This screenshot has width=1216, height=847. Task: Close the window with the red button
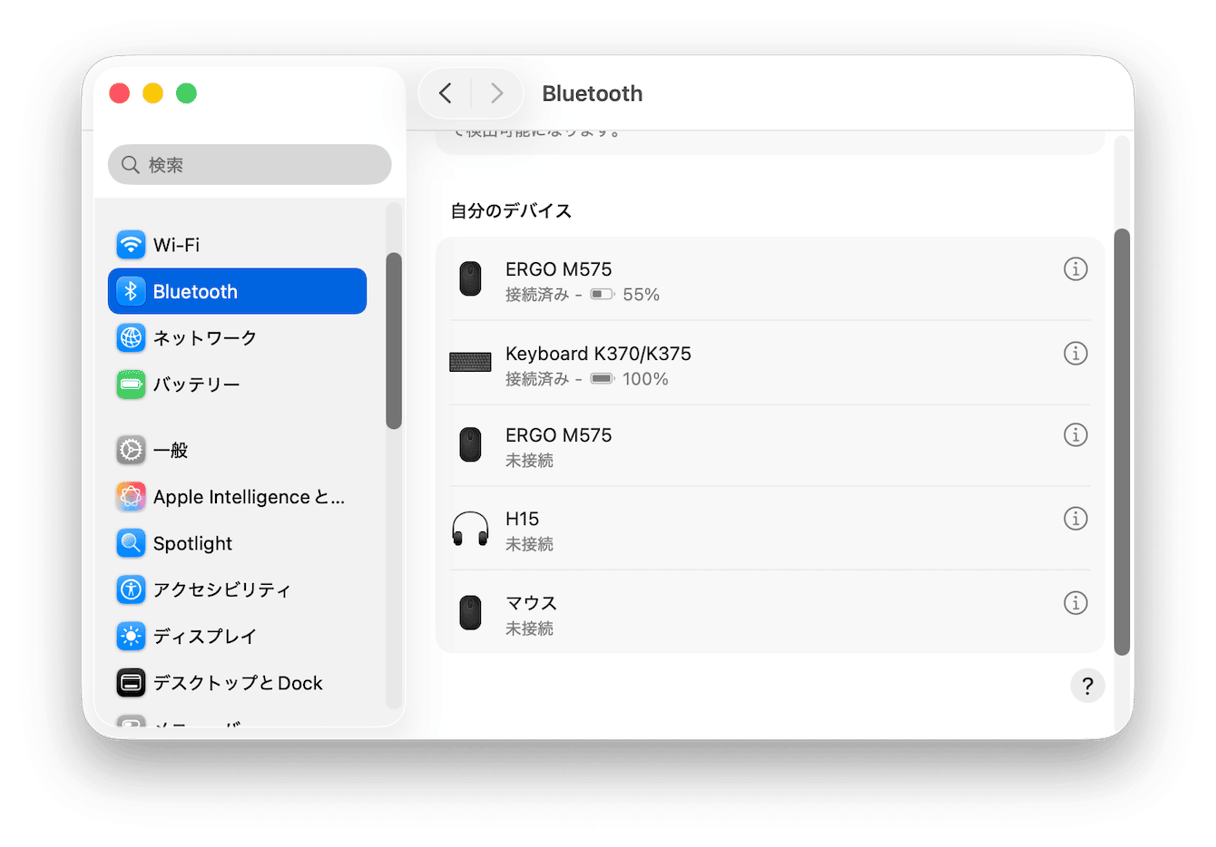click(x=119, y=93)
